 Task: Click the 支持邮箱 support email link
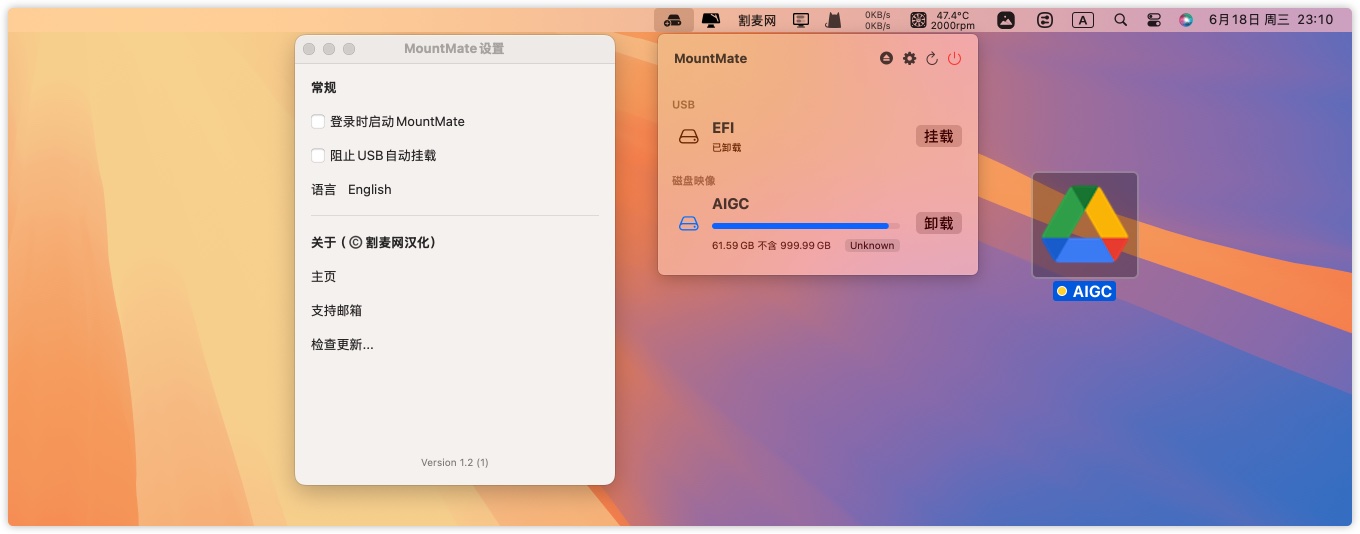tap(337, 311)
